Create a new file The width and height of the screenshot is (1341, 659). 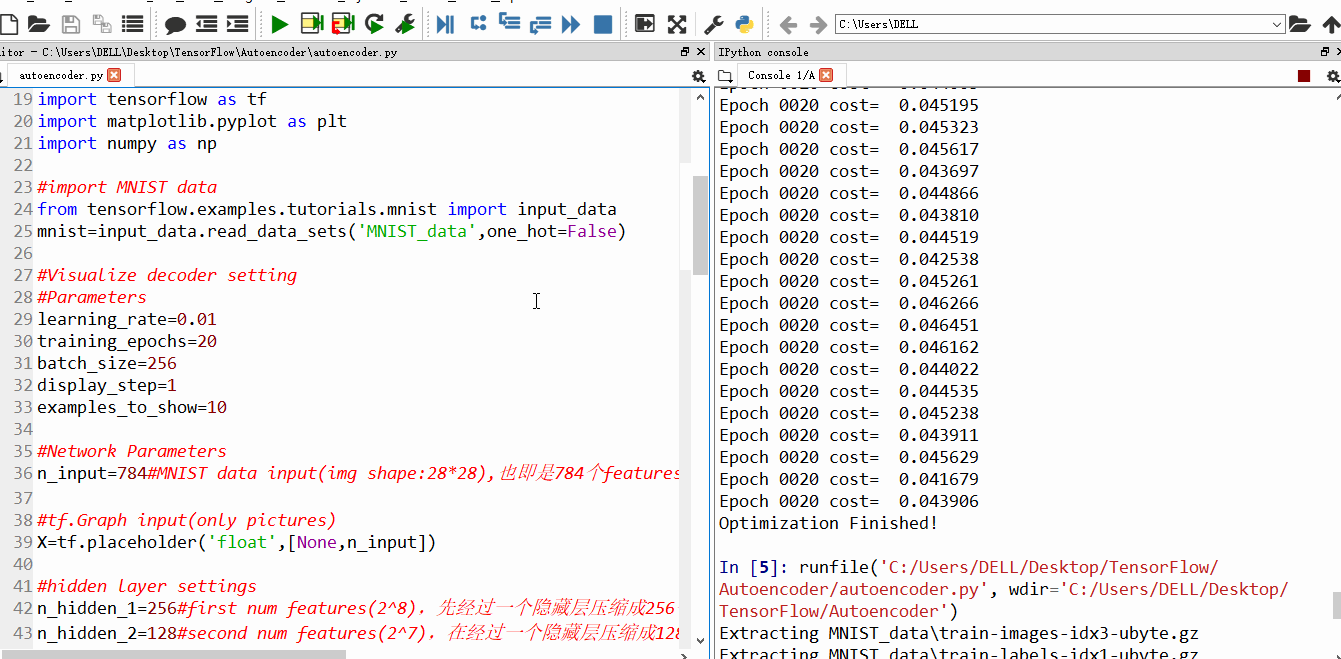pyautogui.click(x=7, y=24)
